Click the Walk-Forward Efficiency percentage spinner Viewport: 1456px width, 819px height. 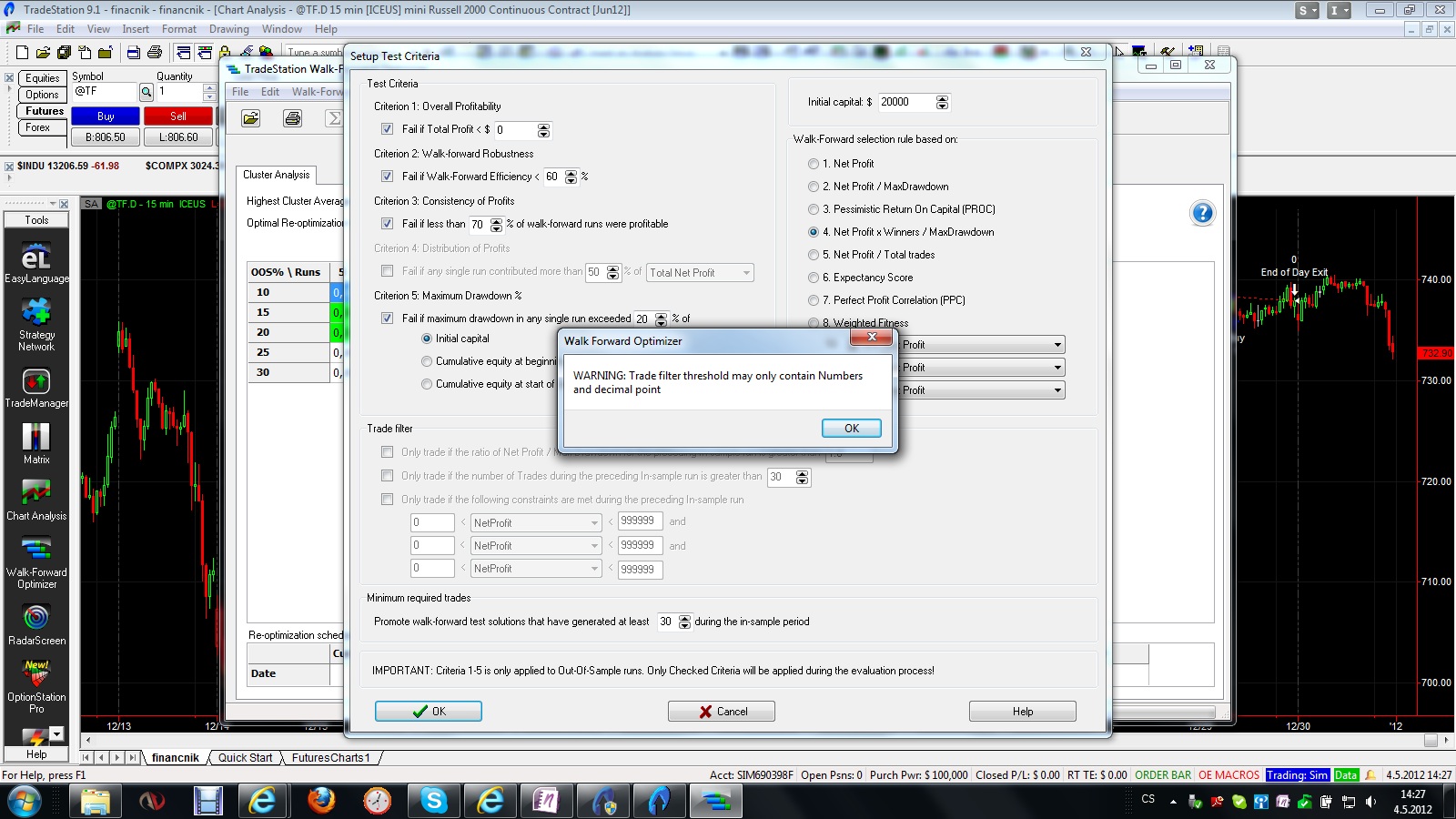[x=571, y=177]
